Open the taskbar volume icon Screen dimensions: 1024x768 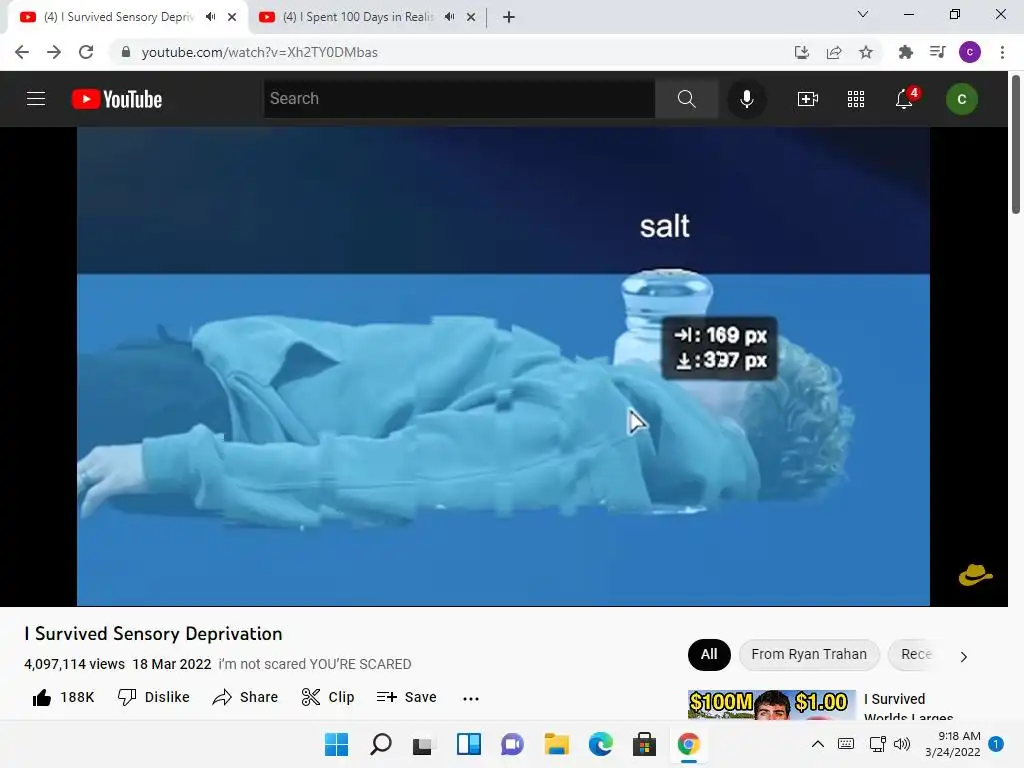click(x=902, y=744)
